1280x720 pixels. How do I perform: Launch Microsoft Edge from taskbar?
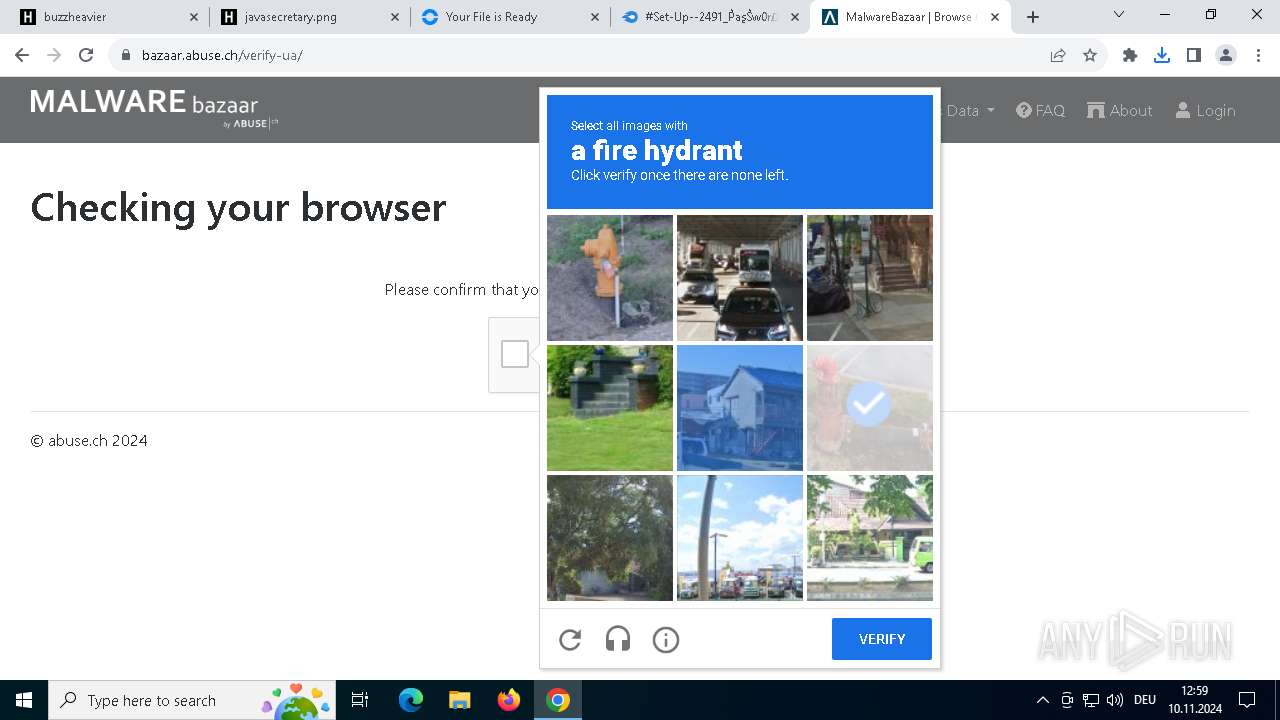click(411, 700)
